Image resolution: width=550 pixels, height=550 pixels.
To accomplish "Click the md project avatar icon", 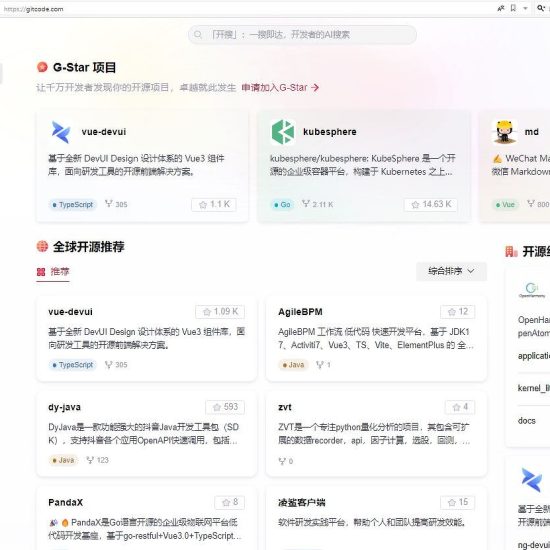I will 505,132.
